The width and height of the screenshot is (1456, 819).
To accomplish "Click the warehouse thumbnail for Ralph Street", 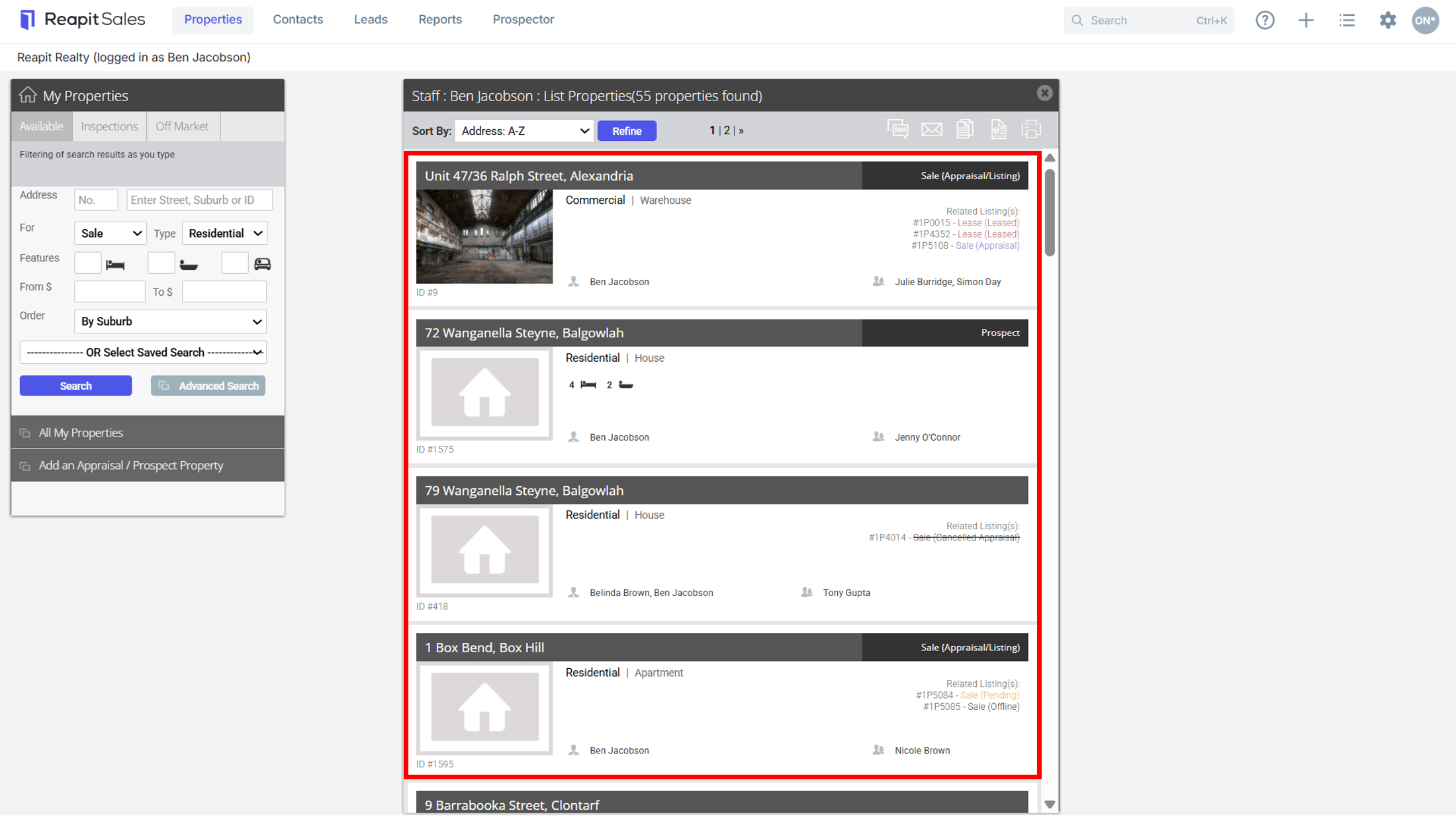I will [484, 236].
